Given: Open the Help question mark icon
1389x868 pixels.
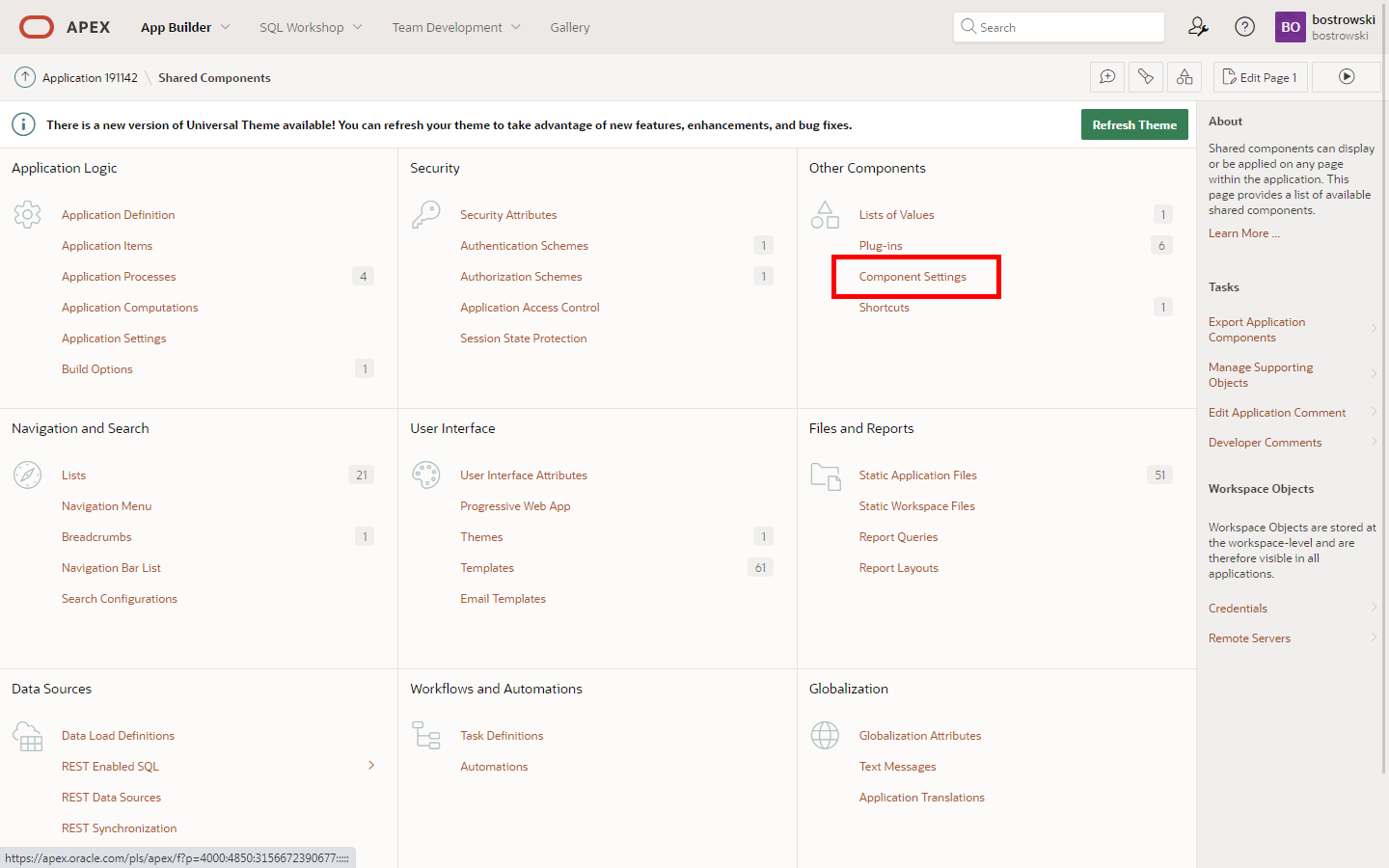Looking at the screenshot, I should click(1244, 27).
